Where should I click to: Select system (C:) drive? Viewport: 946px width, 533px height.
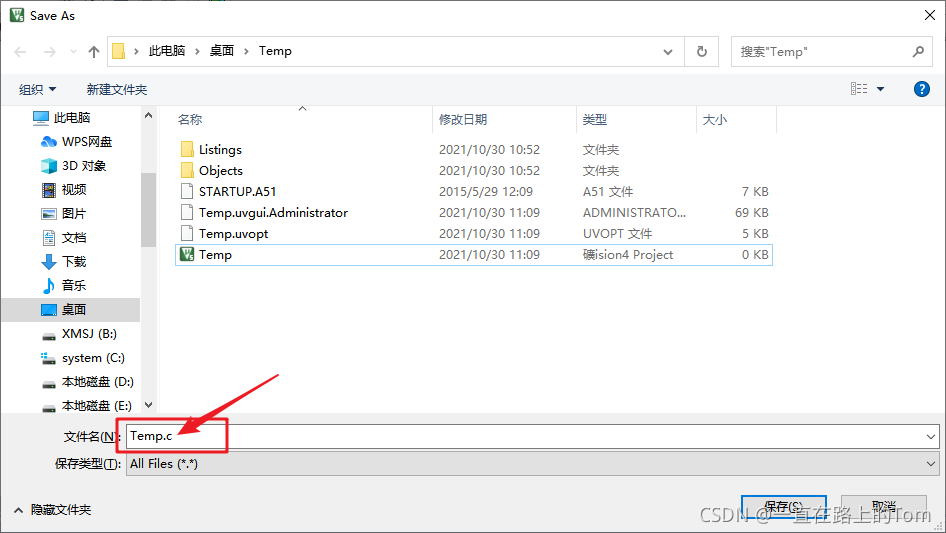(82, 358)
